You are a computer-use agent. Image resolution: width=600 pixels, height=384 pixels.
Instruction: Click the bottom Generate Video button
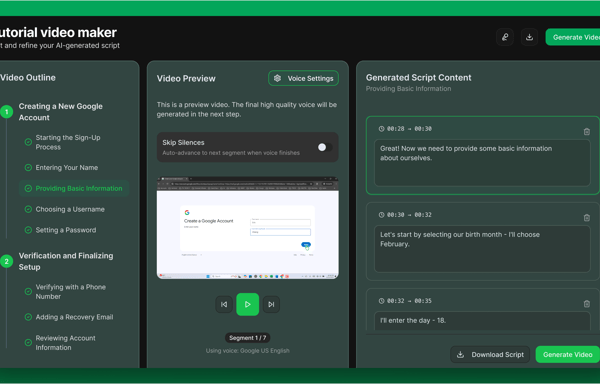tap(567, 355)
